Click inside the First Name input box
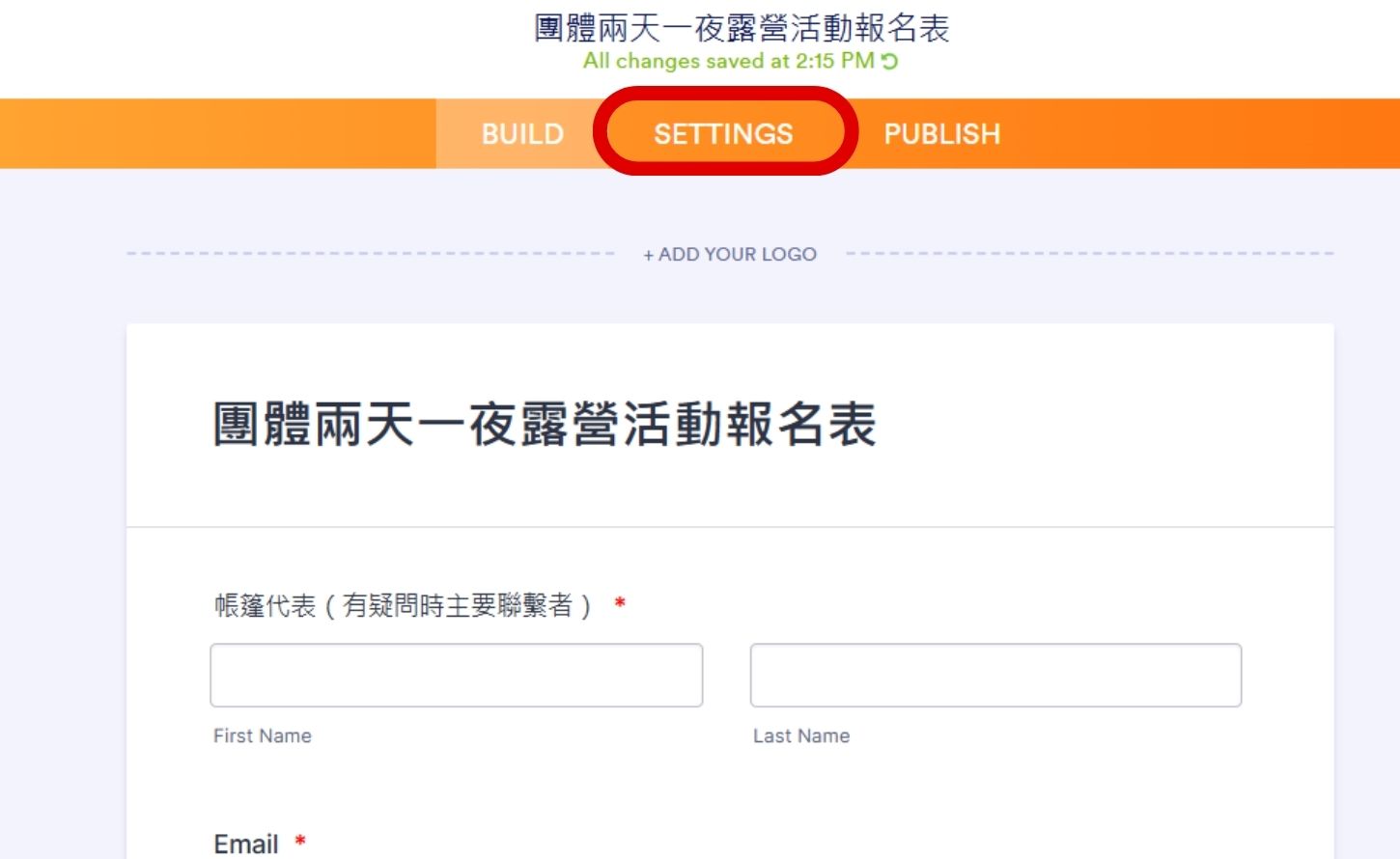Screen dimensions: 1400x859 click(456, 675)
